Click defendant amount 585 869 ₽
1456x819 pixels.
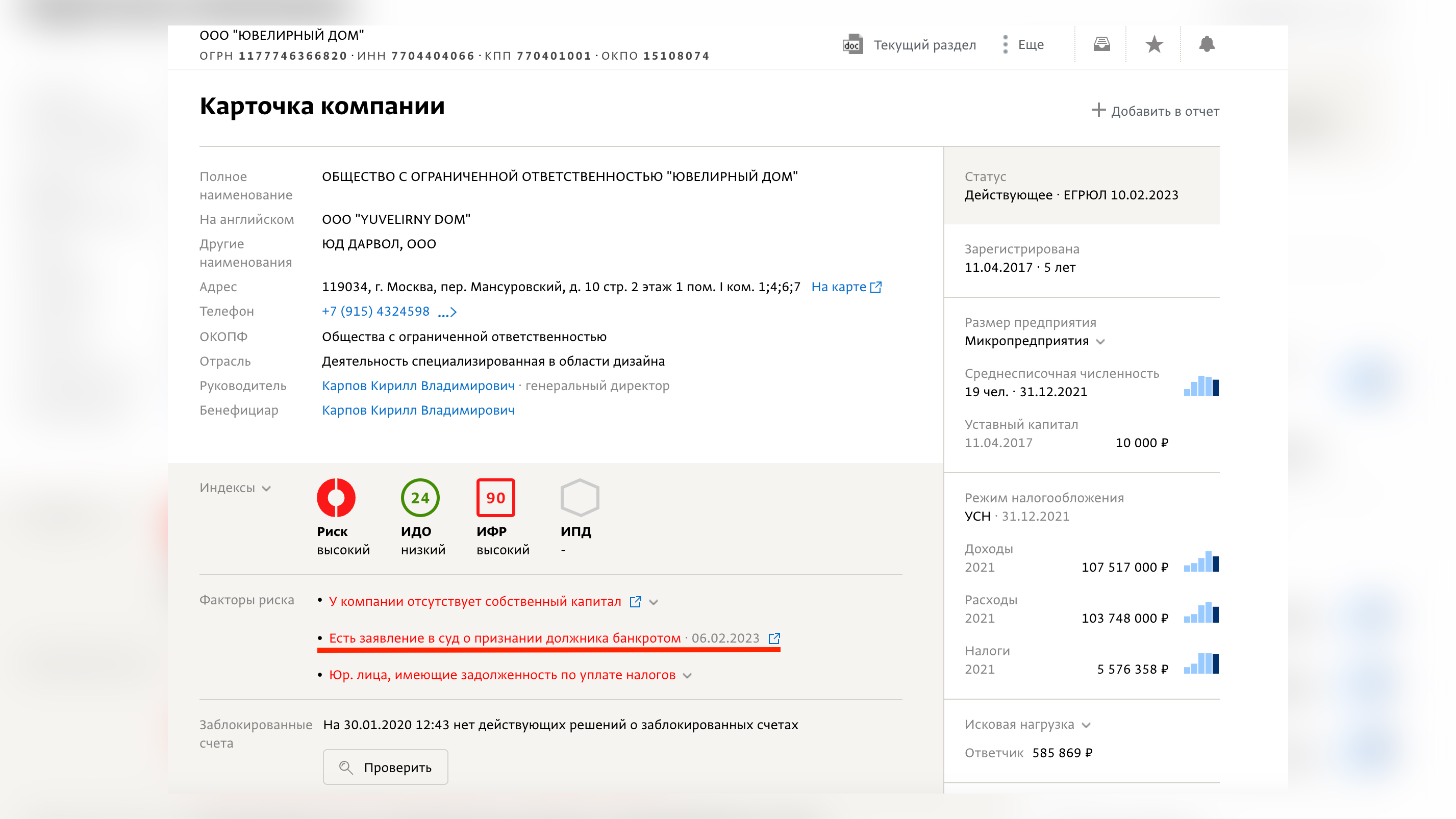coord(1062,754)
